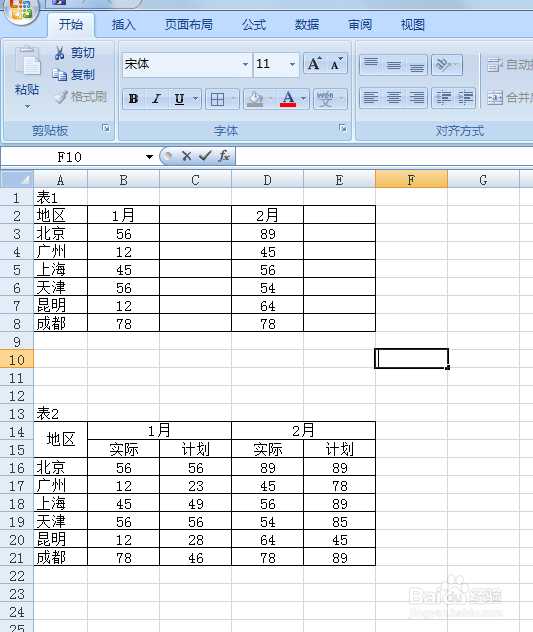Click the Format Painter (格式刷) brush
533x632 pixels.
(60, 97)
